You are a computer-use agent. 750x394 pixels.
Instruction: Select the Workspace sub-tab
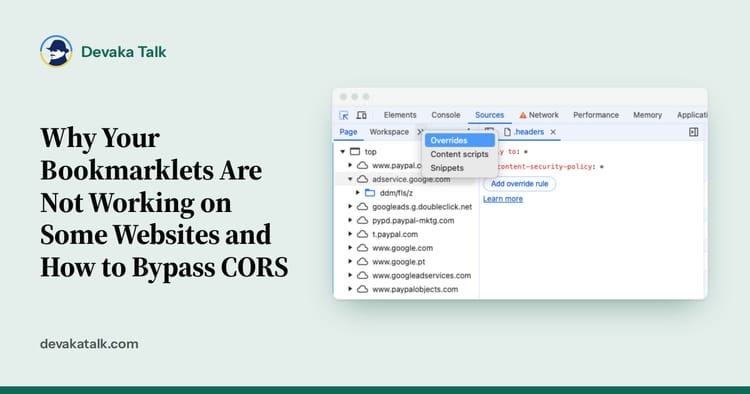pos(389,132)
